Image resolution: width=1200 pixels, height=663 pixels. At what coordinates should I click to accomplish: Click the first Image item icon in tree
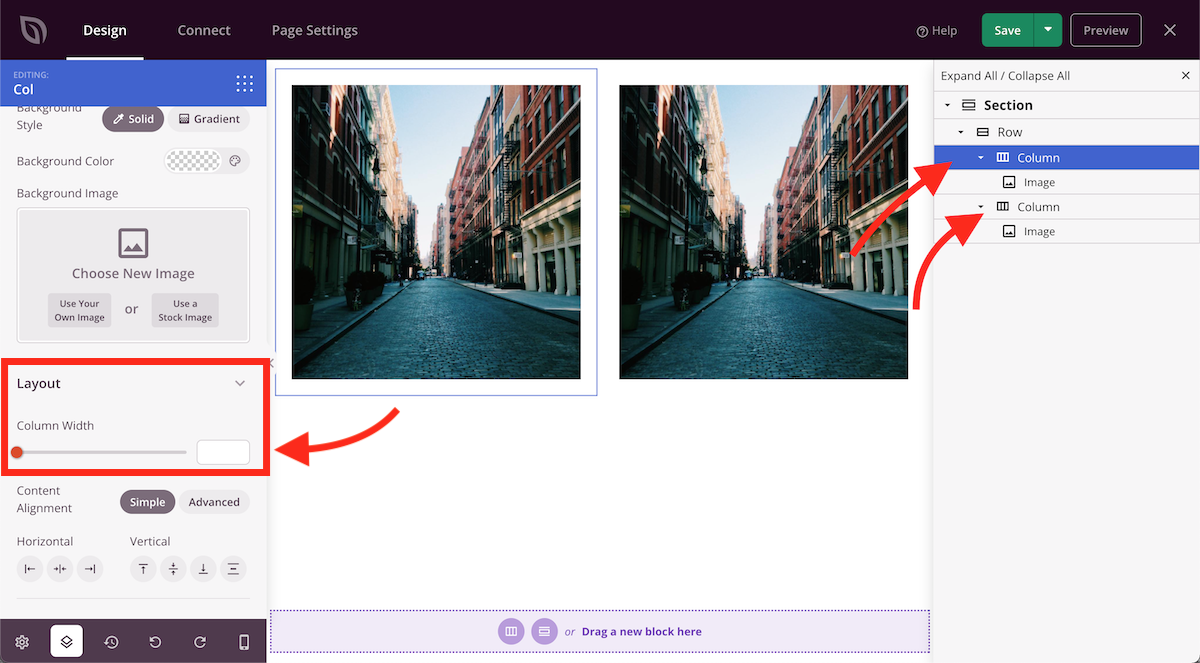(1009, 182)
